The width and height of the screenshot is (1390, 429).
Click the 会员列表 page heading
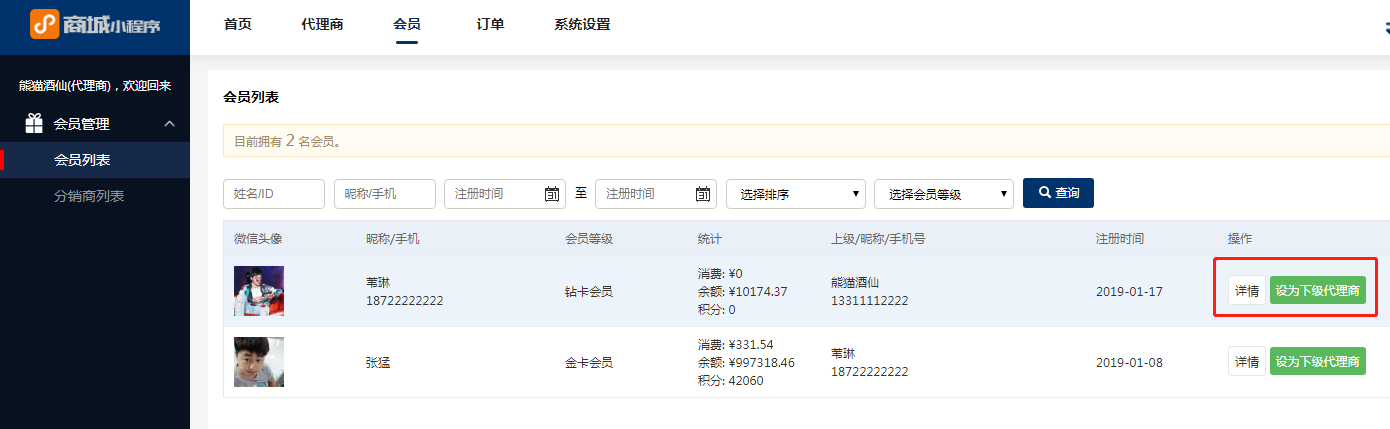click(251, 98)
